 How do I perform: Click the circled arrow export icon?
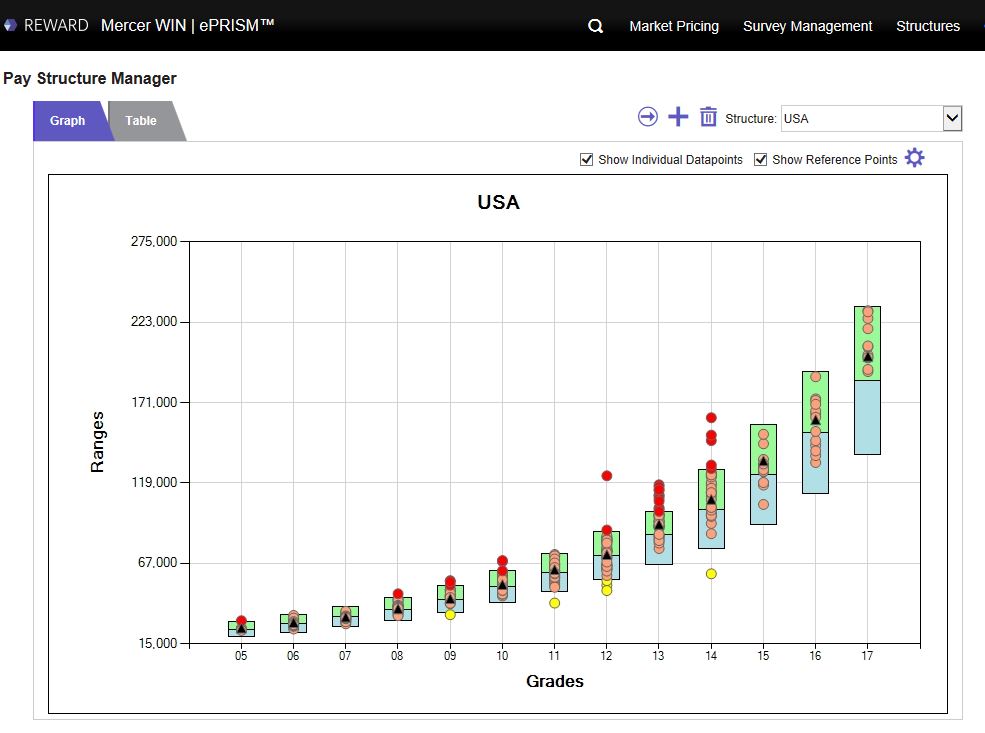pyautogui.click(x=647, y=117)
